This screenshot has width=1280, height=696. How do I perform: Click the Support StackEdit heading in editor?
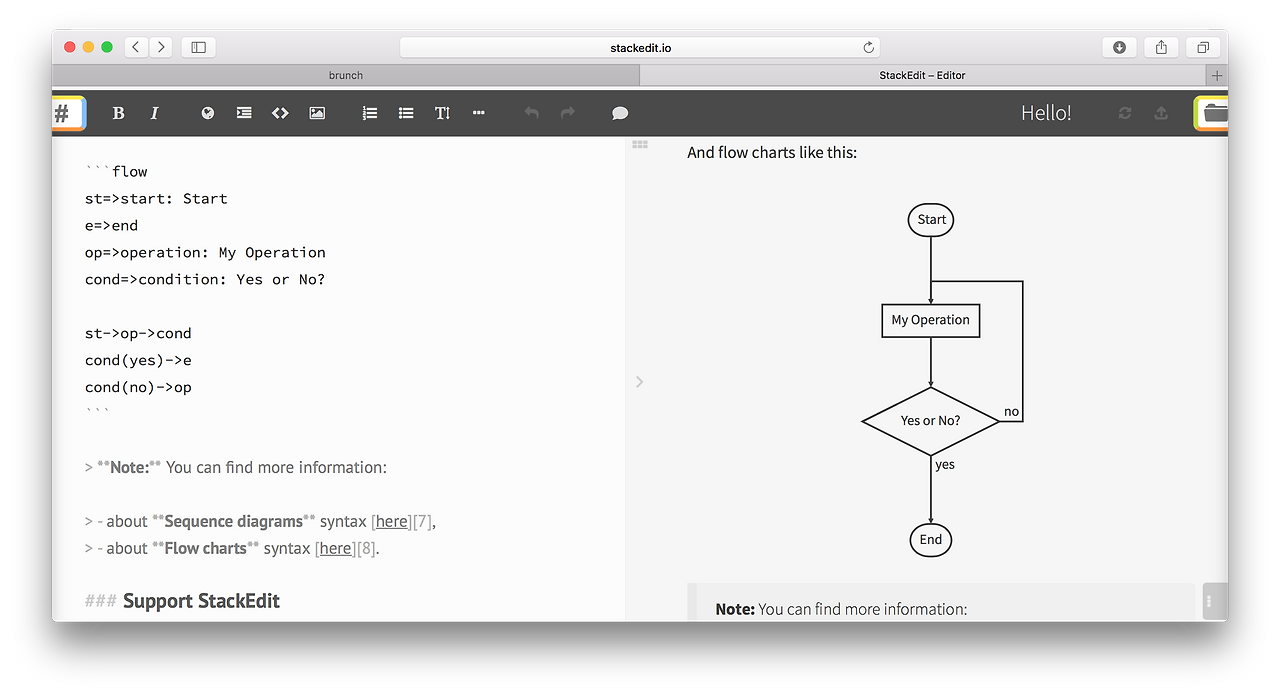pyautogui.click(x=201, y=601)
